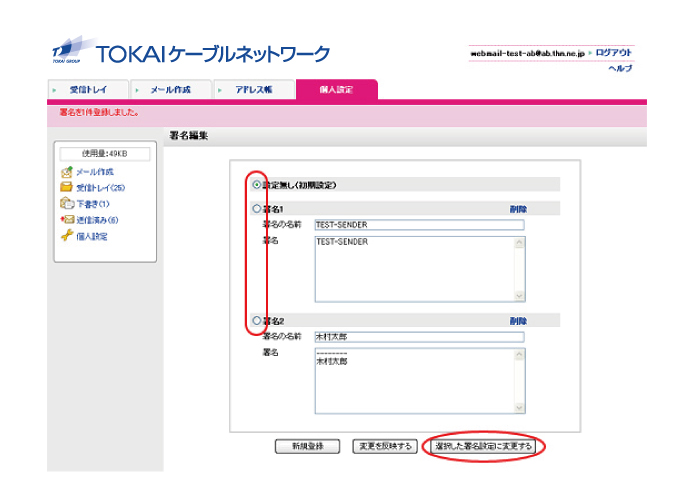
Task: Click the 削除 link for 署名1
Action: click(x=518, y=209)
